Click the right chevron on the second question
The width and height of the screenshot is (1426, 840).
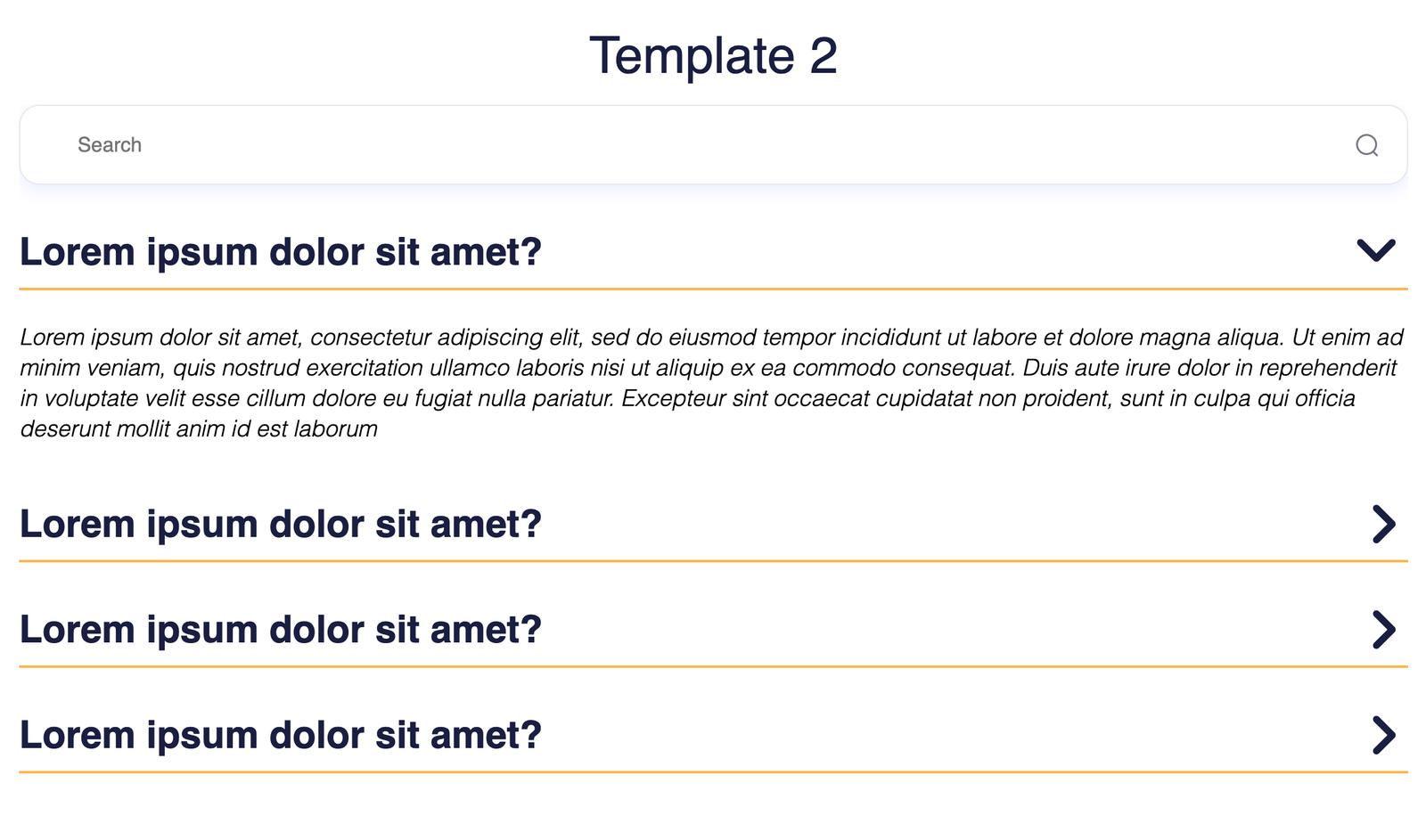(x=1382, y=524)
